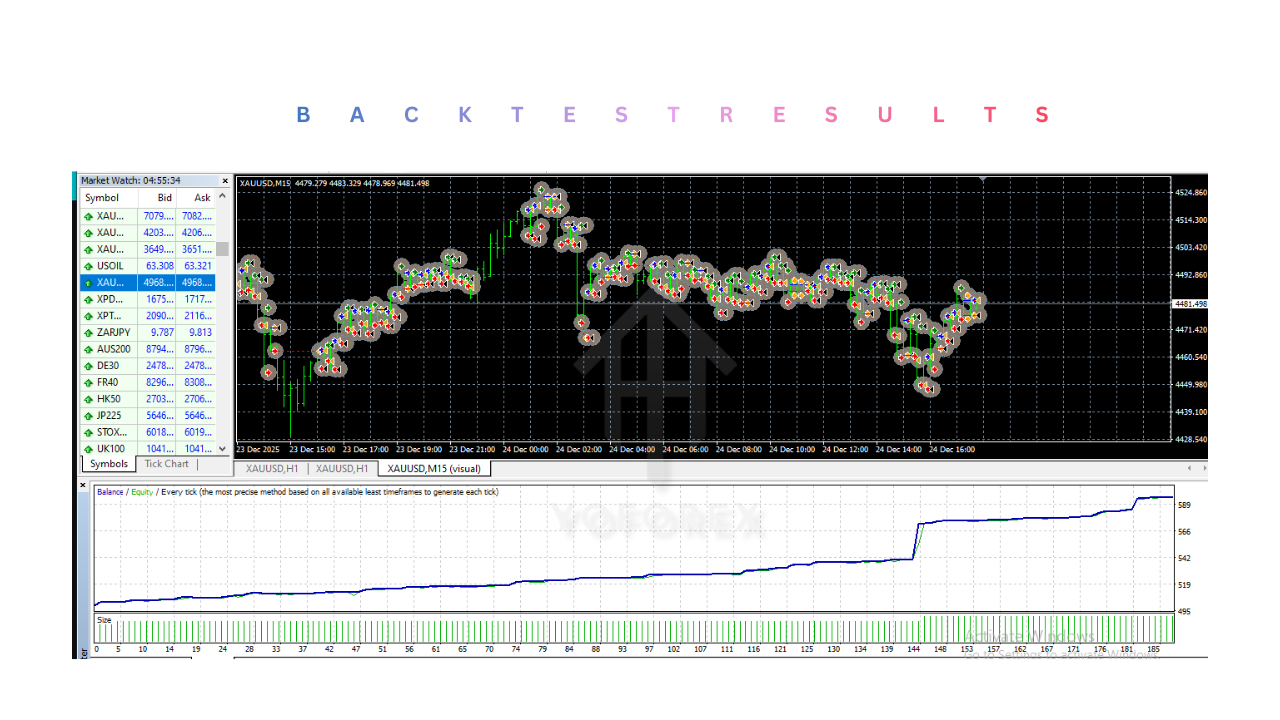1280x720 pixels.
Task: Close the Market Watch panel
Action: [225, 181]
